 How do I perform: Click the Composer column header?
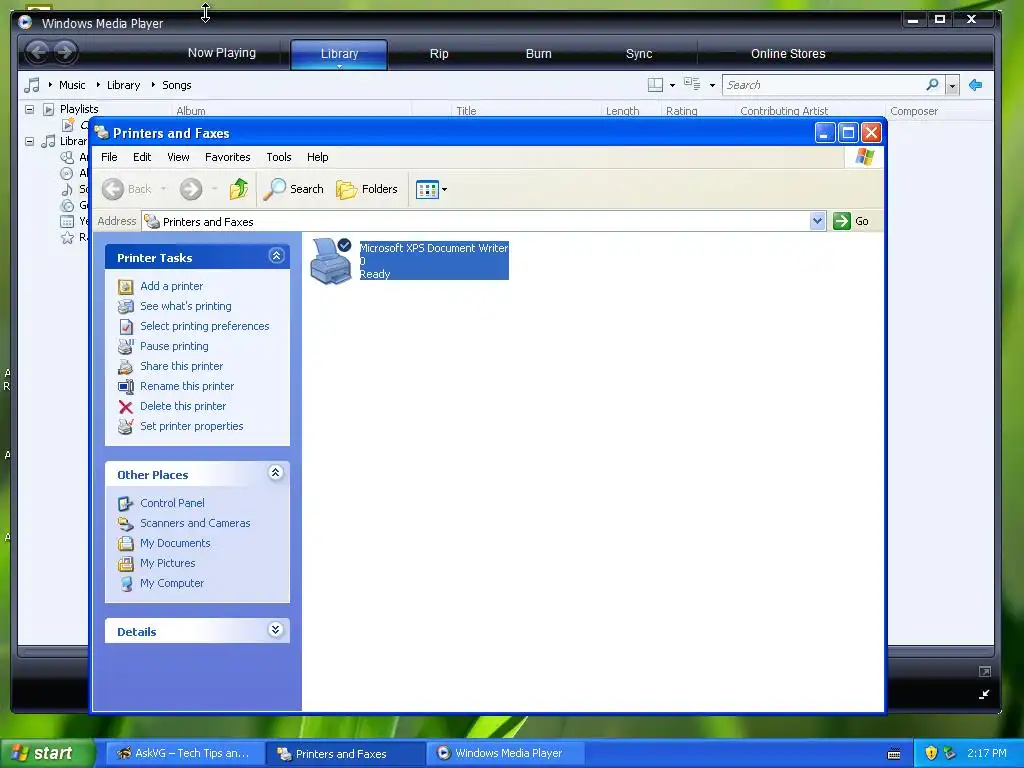tap(914, 111)
